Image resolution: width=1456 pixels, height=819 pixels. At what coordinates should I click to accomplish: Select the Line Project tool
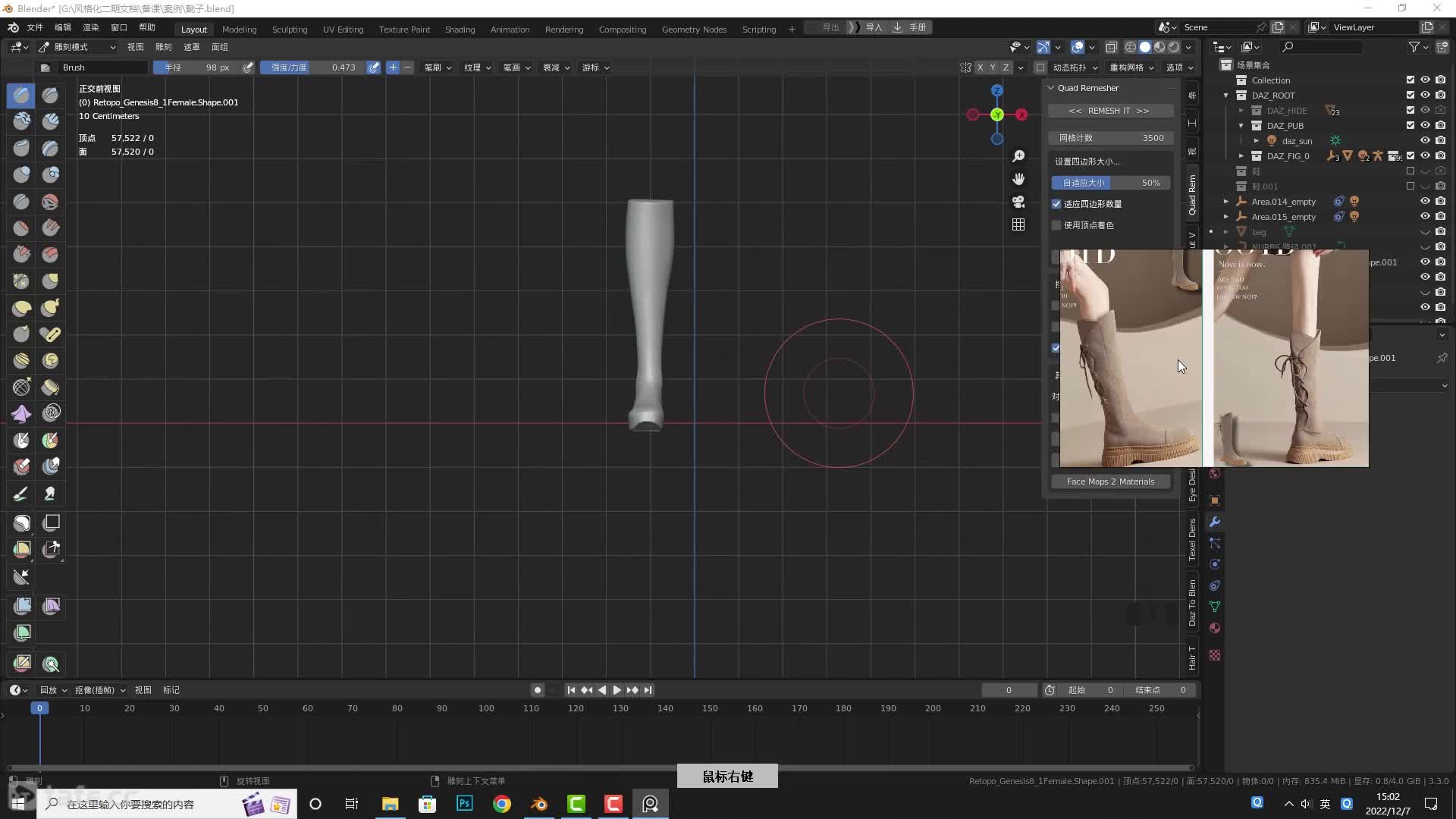(21, 577)
